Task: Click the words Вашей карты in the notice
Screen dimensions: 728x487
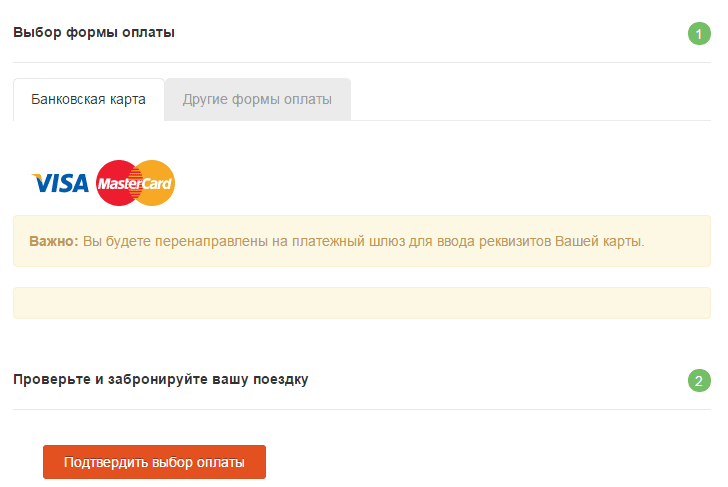Action: [599, 241]
